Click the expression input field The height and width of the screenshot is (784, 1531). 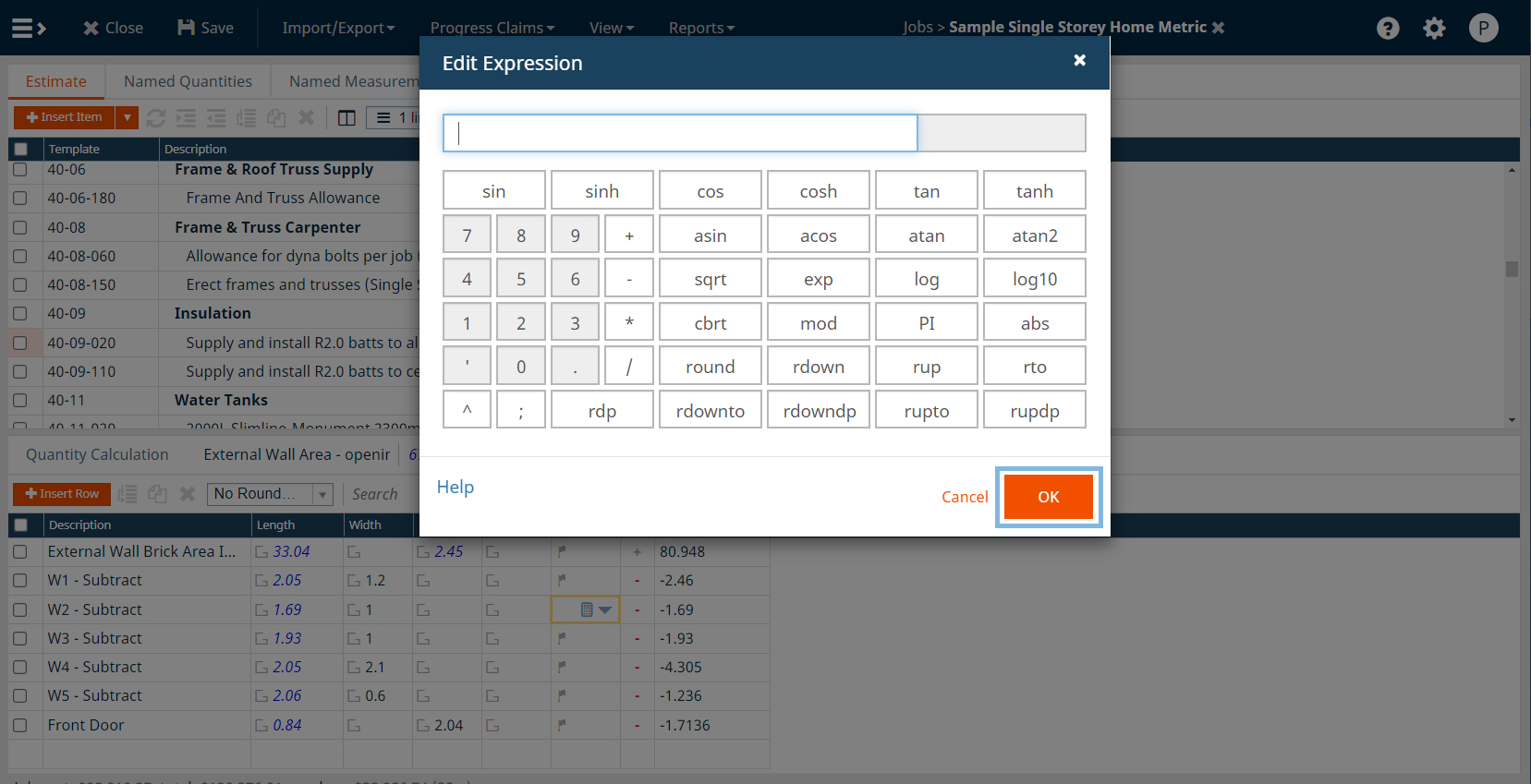tap(680, 133)
